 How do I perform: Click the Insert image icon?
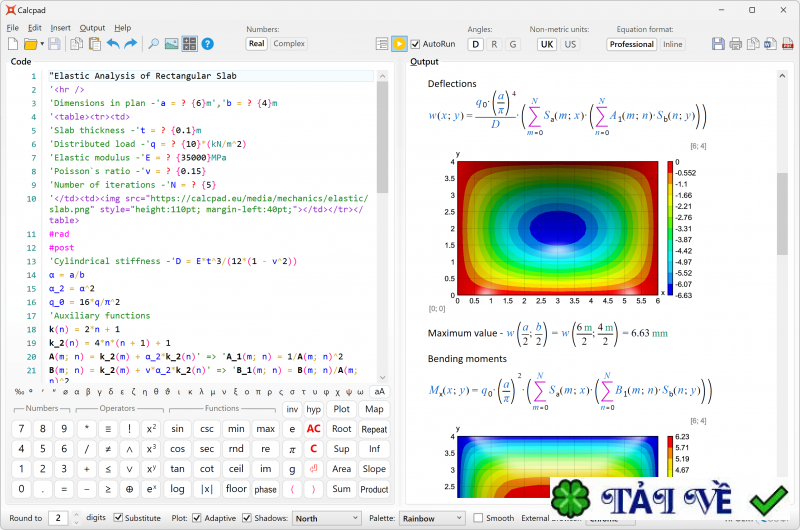(171, 44)
